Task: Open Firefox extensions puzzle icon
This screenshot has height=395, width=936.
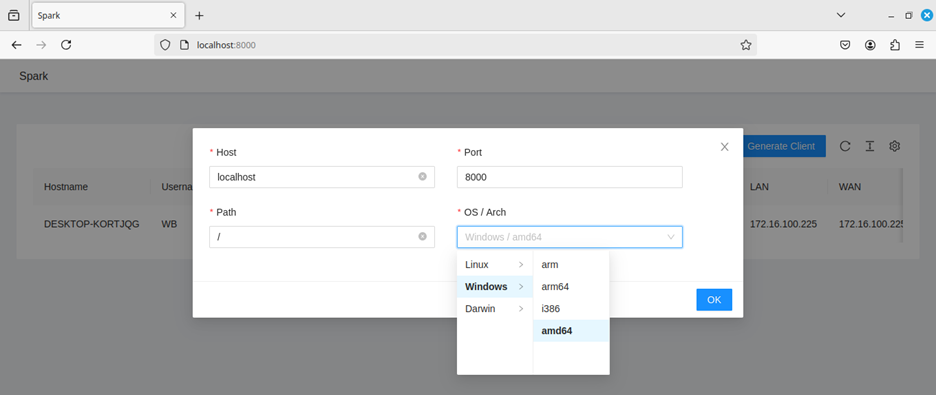Action: [x=895, y=45]
